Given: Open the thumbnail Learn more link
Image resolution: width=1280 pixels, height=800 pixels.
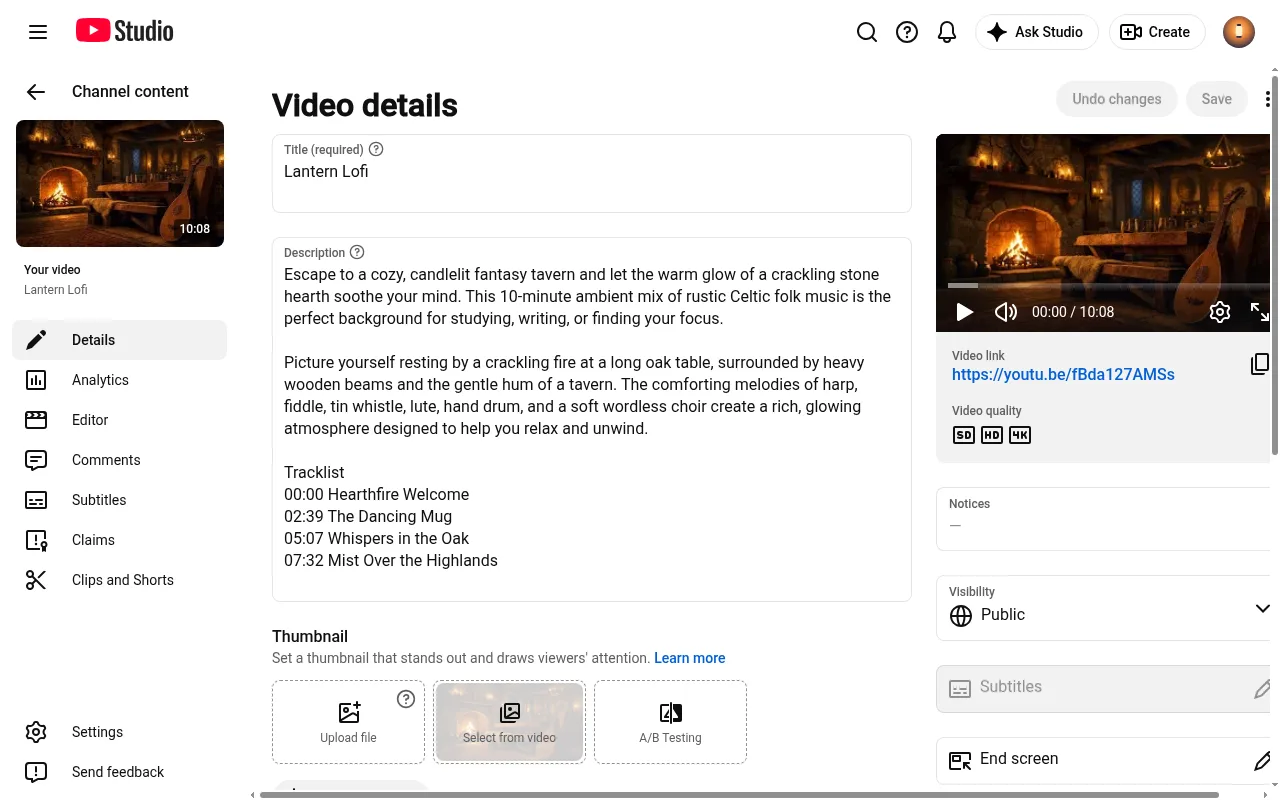Looking at the screenshot, I should (690, 658).
